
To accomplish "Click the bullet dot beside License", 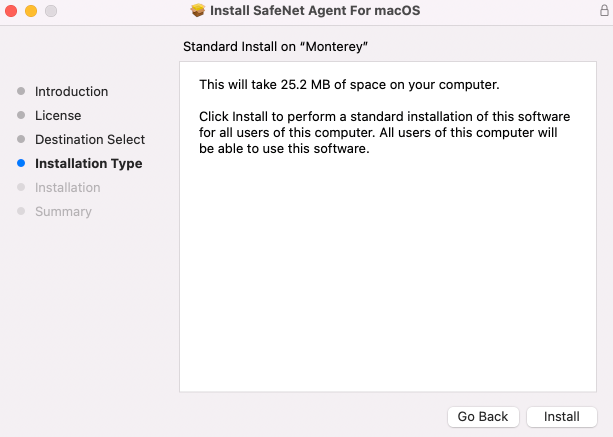I will (x=21, y=115).
